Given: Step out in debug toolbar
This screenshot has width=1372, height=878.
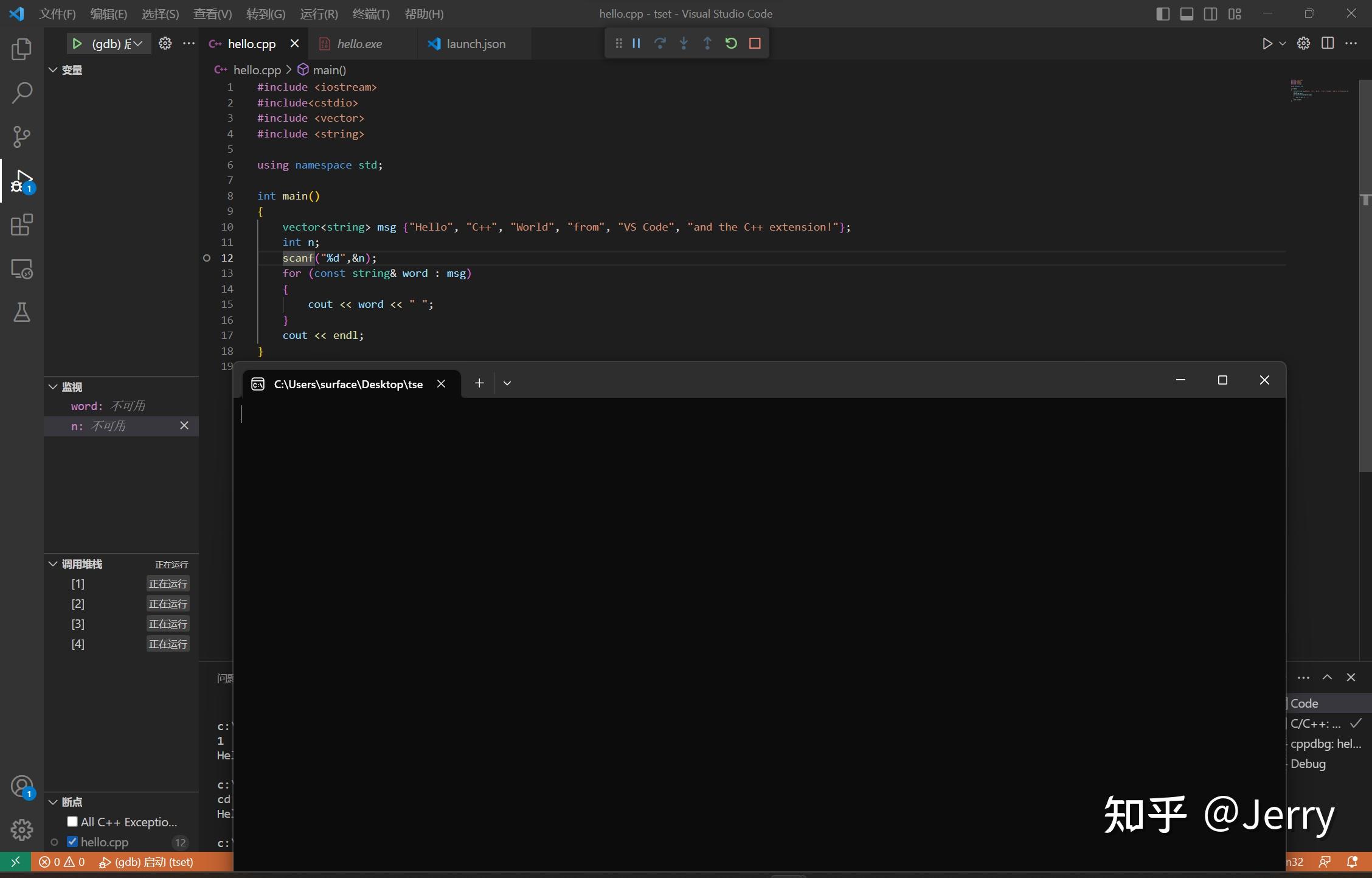Looking at the screenshot, I should point(707,43).
